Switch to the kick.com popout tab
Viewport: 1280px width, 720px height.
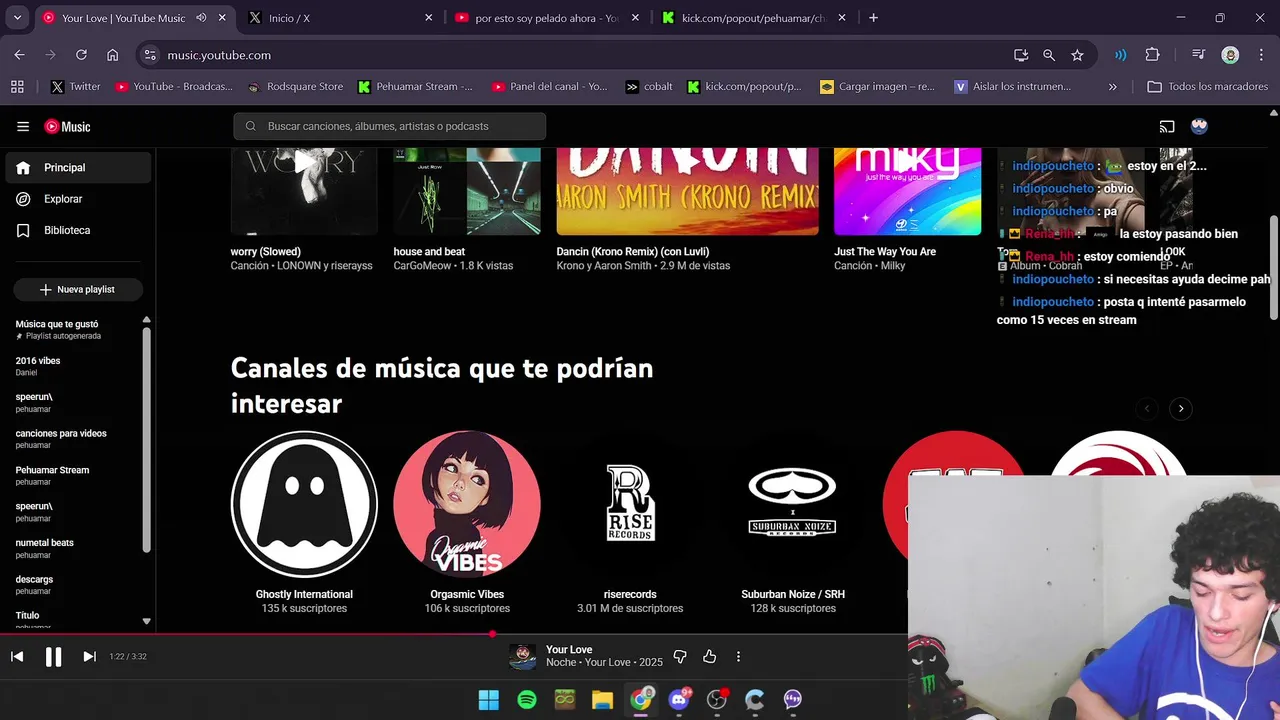click(753, 18)
